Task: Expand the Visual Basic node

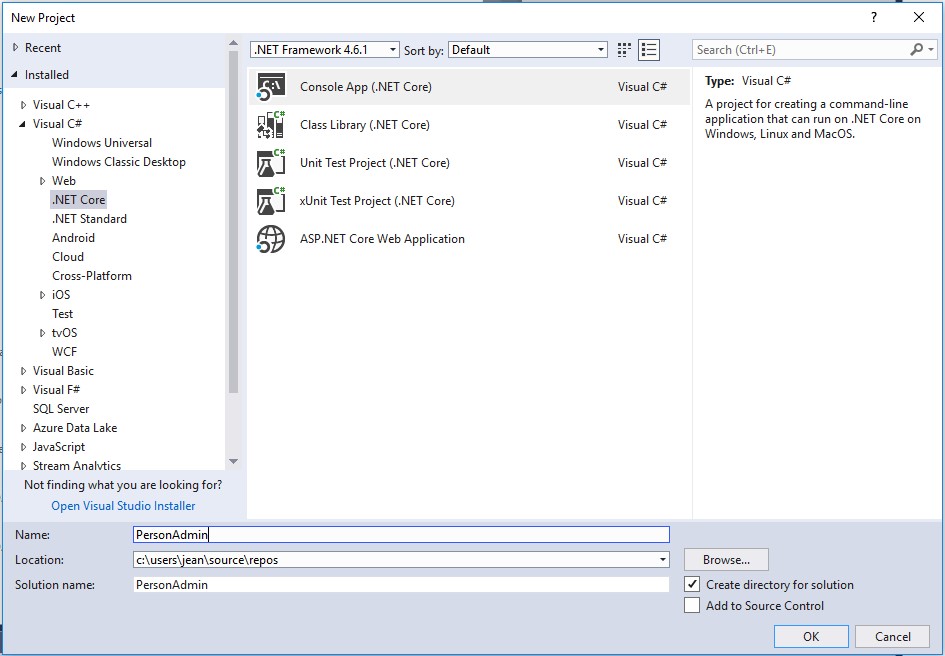Action: pos(24,371)
